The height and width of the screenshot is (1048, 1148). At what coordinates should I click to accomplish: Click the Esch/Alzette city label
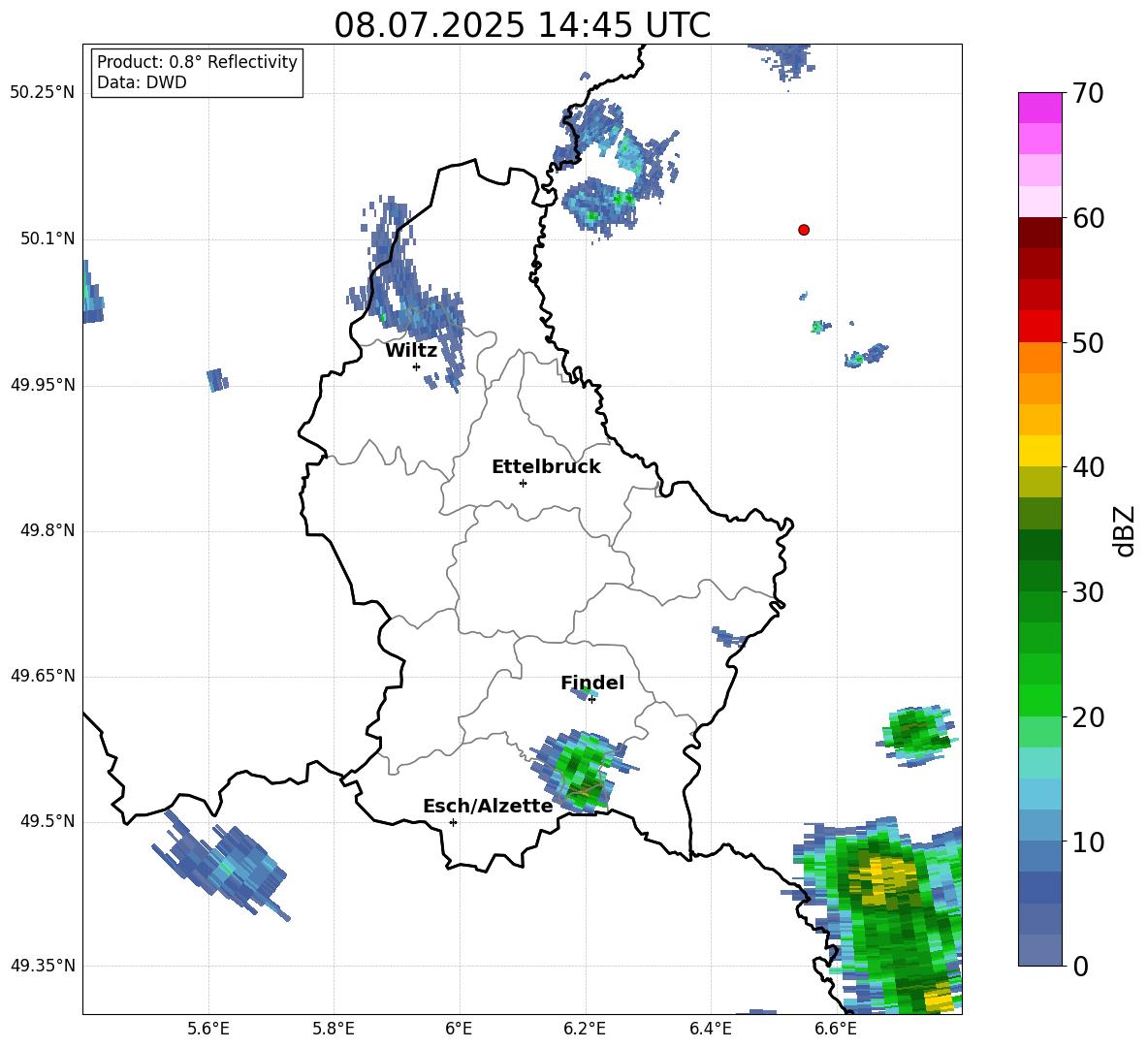[489, 806]
